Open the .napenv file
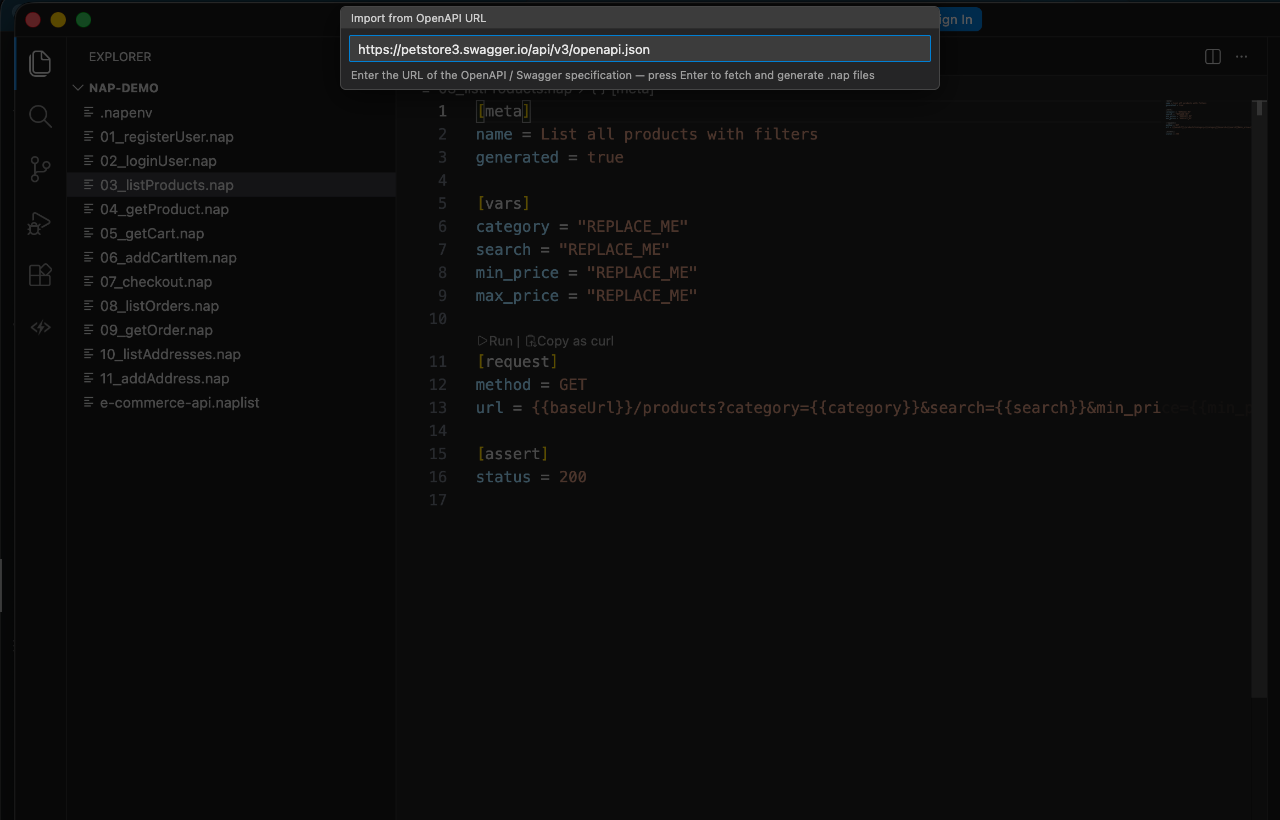Screen dimensions: 1280x820 231,113
